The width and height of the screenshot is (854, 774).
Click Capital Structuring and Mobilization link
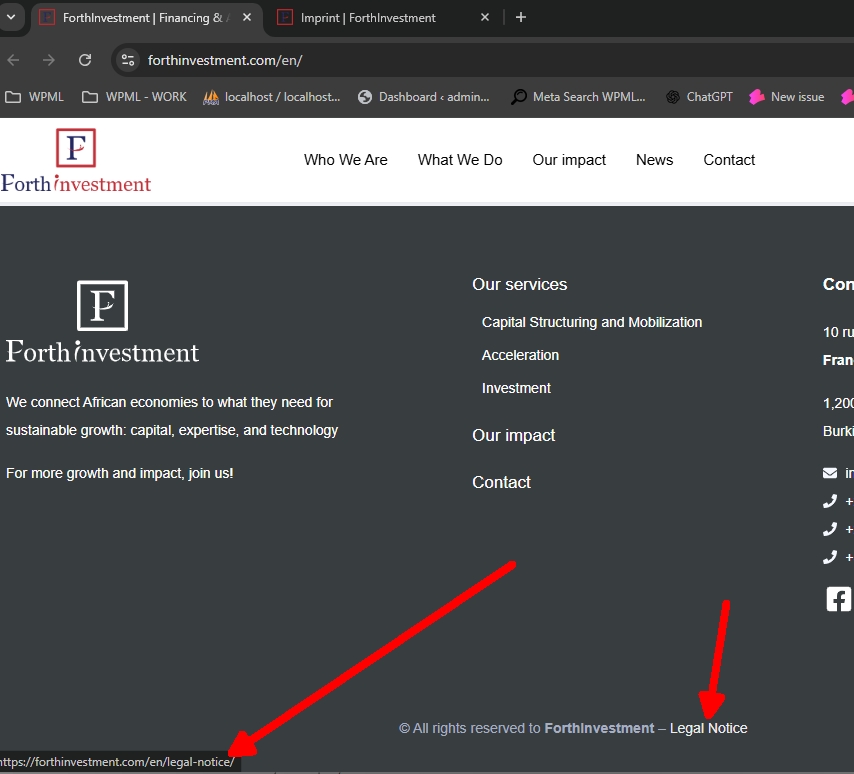point(592,322)
